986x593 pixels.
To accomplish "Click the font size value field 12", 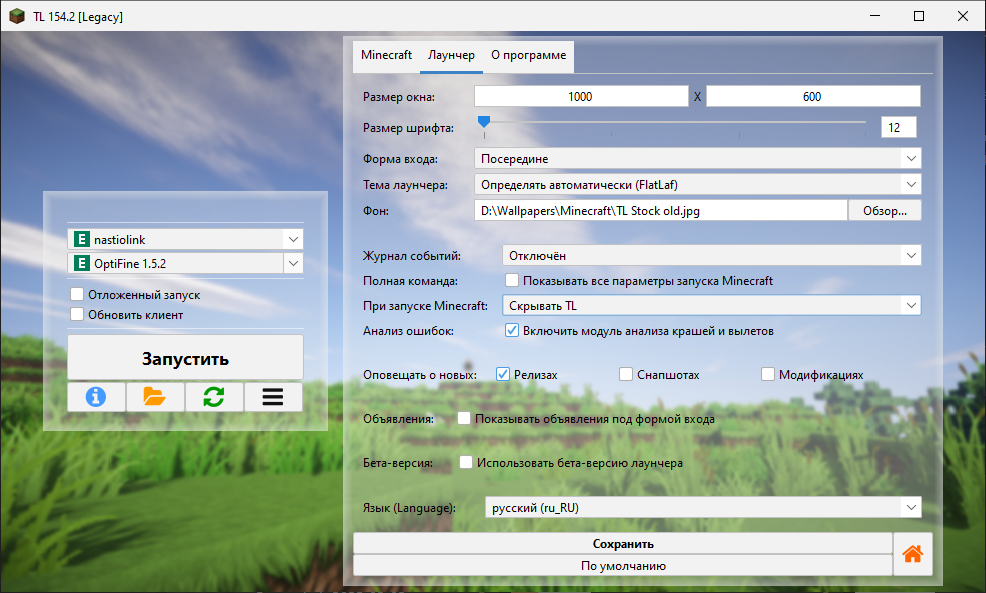I will click(x=899, y=127).
